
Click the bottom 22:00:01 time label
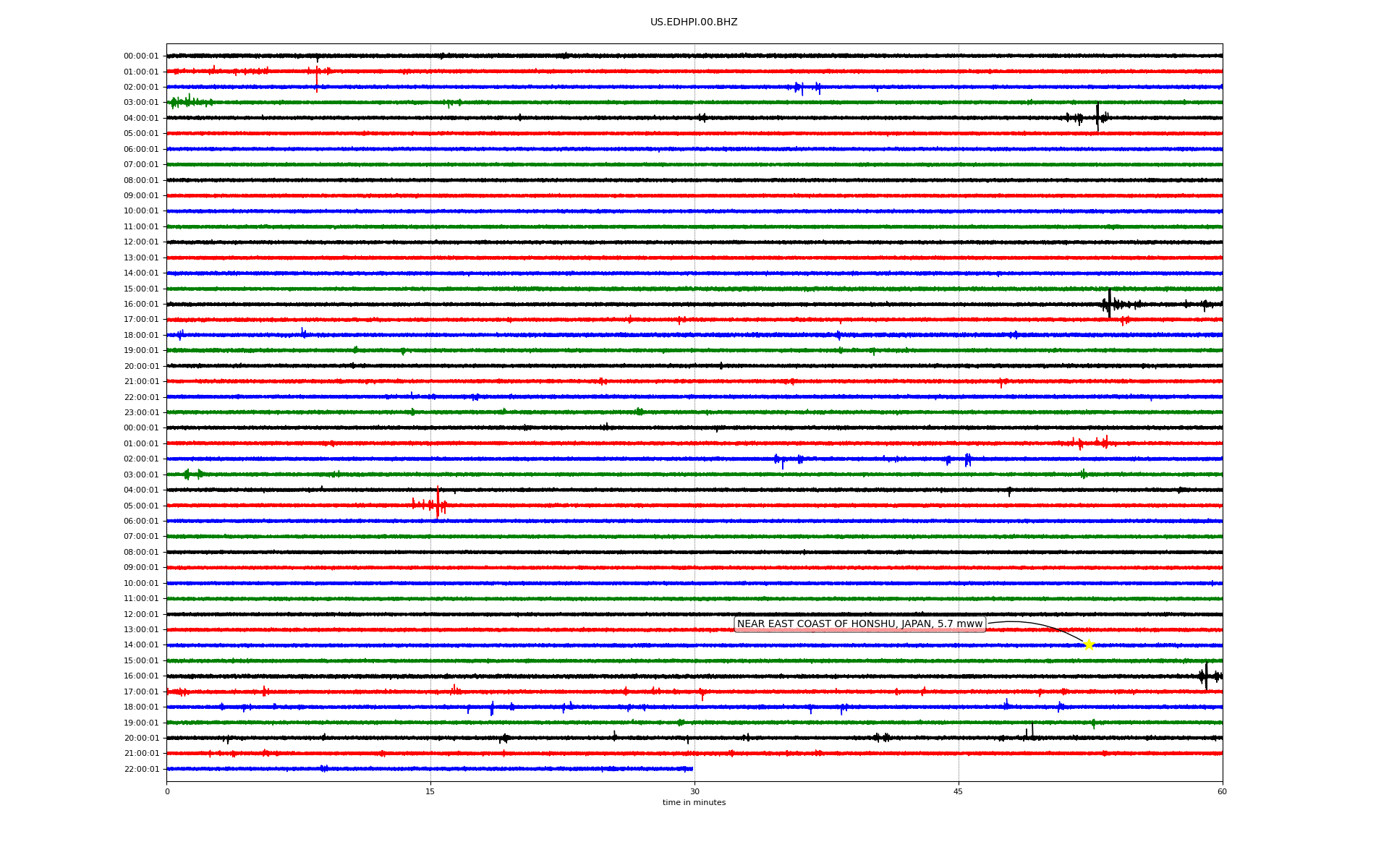click(x=141, y=770)
